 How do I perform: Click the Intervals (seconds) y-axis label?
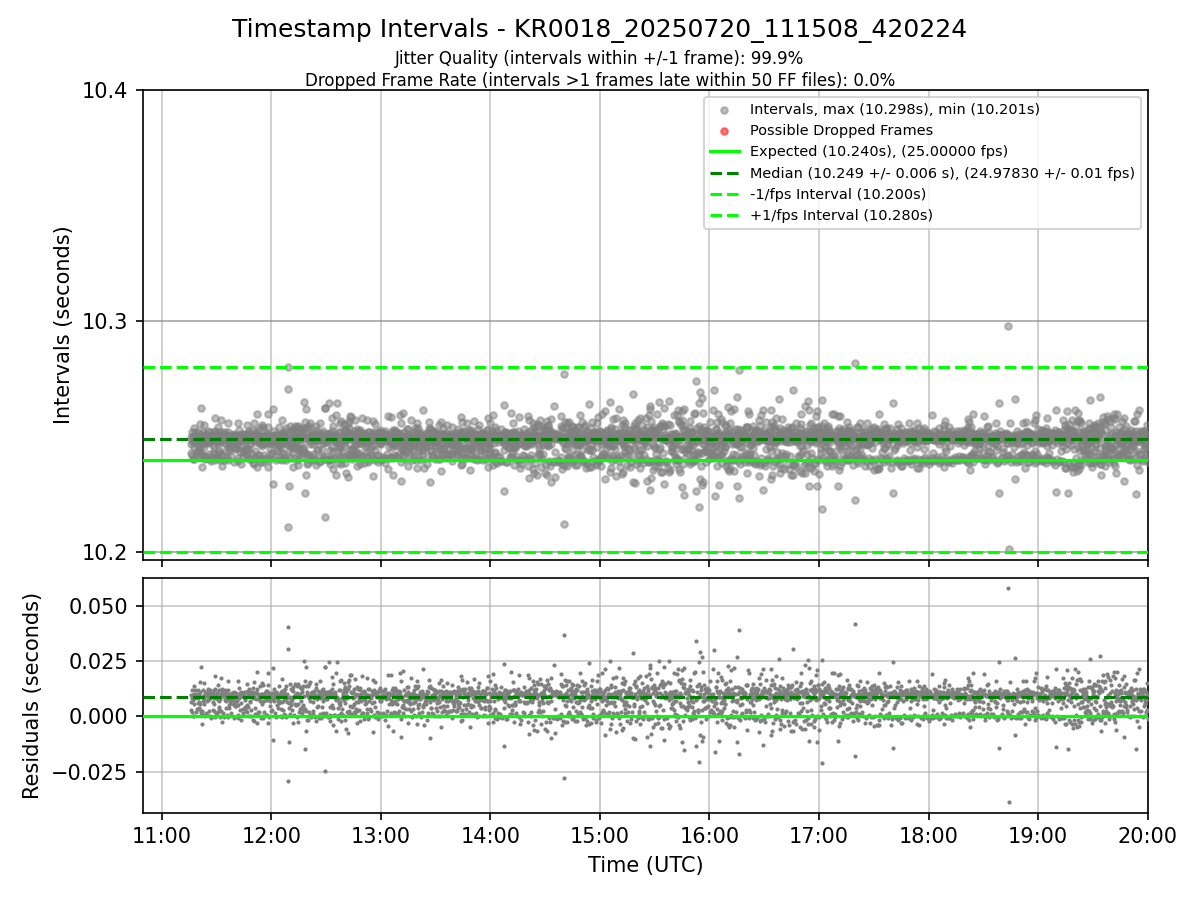63,325
